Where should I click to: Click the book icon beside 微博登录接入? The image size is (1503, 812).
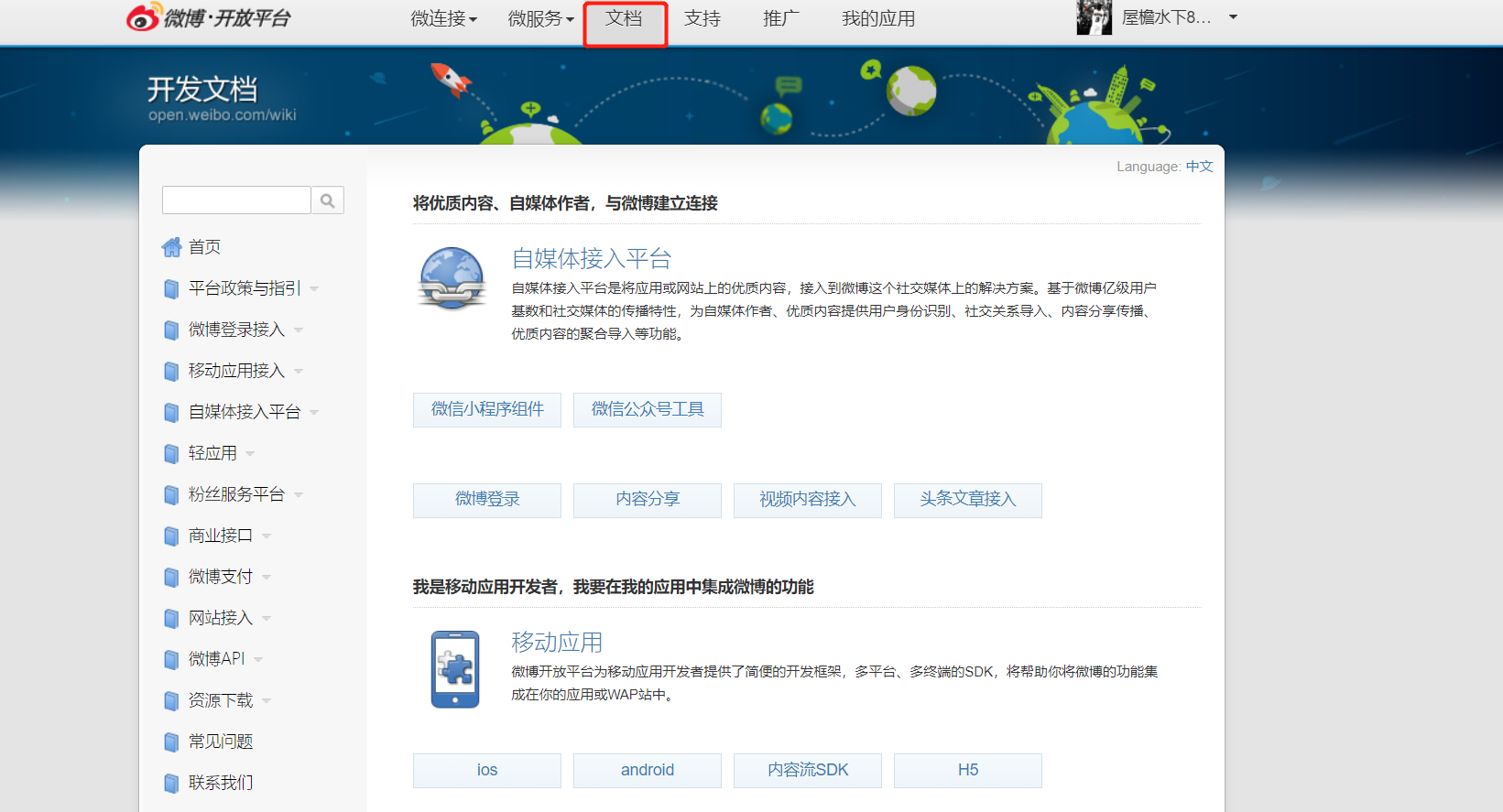click(x=171, y=330)
